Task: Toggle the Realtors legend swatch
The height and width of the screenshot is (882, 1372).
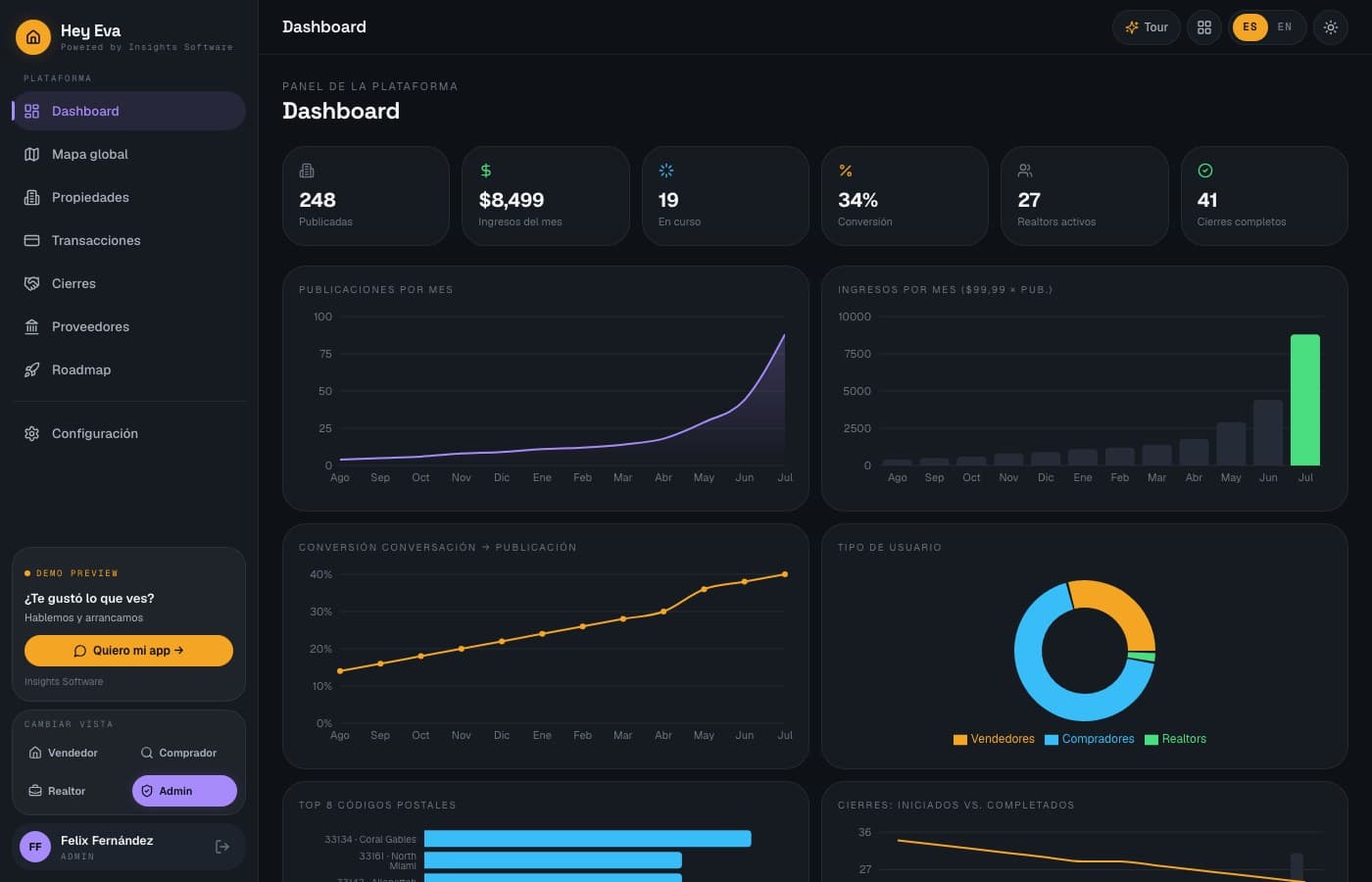Action: pos(1151,740)
